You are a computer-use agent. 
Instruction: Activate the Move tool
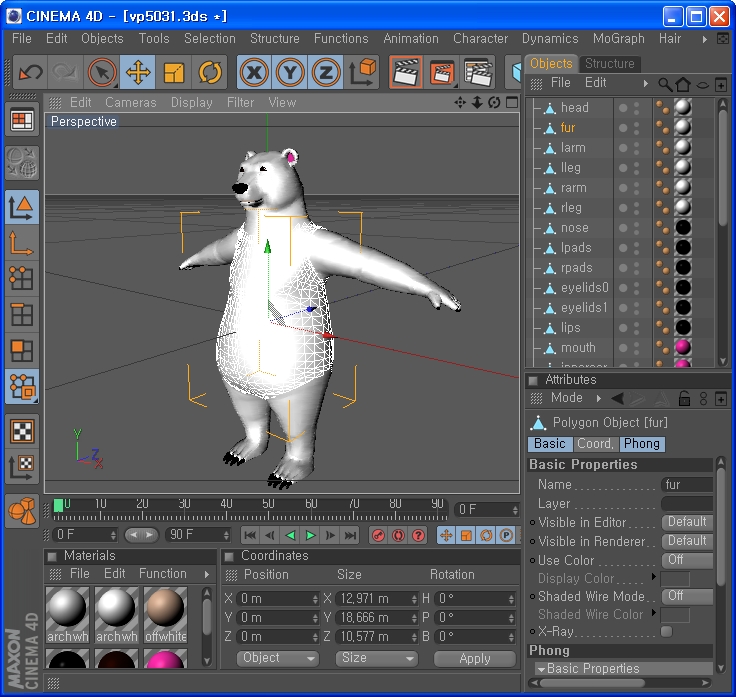pyautogui.click(x=138, y=72)
